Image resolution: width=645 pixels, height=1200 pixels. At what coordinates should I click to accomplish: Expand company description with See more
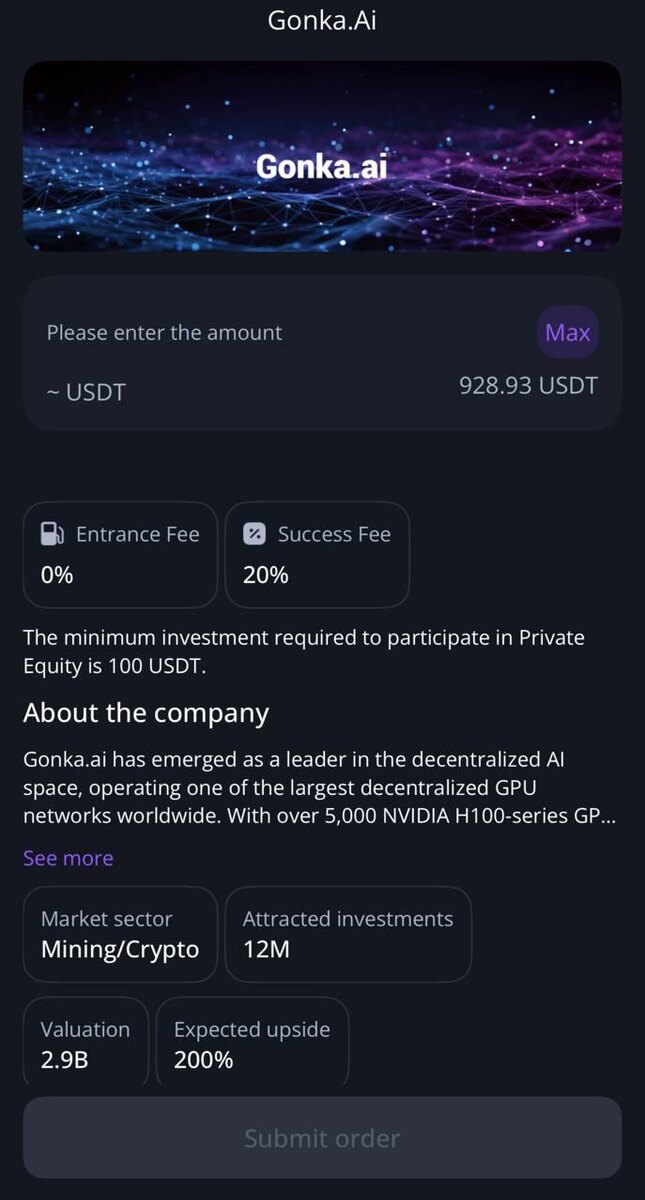click(x=68, y=858)
